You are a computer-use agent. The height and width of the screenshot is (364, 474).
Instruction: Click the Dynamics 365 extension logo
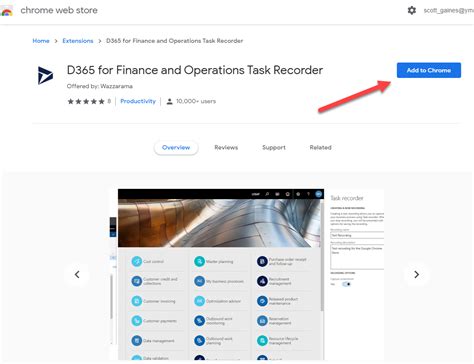pos(45,75)
